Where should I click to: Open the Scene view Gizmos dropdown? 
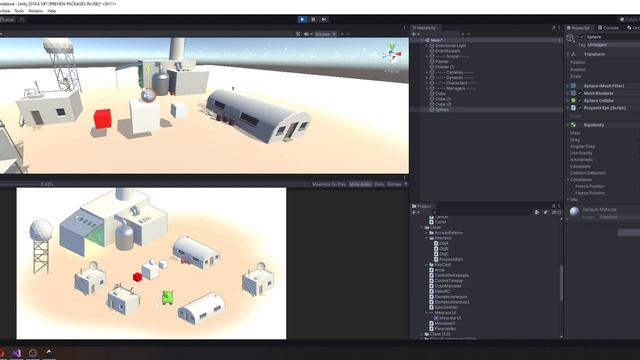point(325,34)
